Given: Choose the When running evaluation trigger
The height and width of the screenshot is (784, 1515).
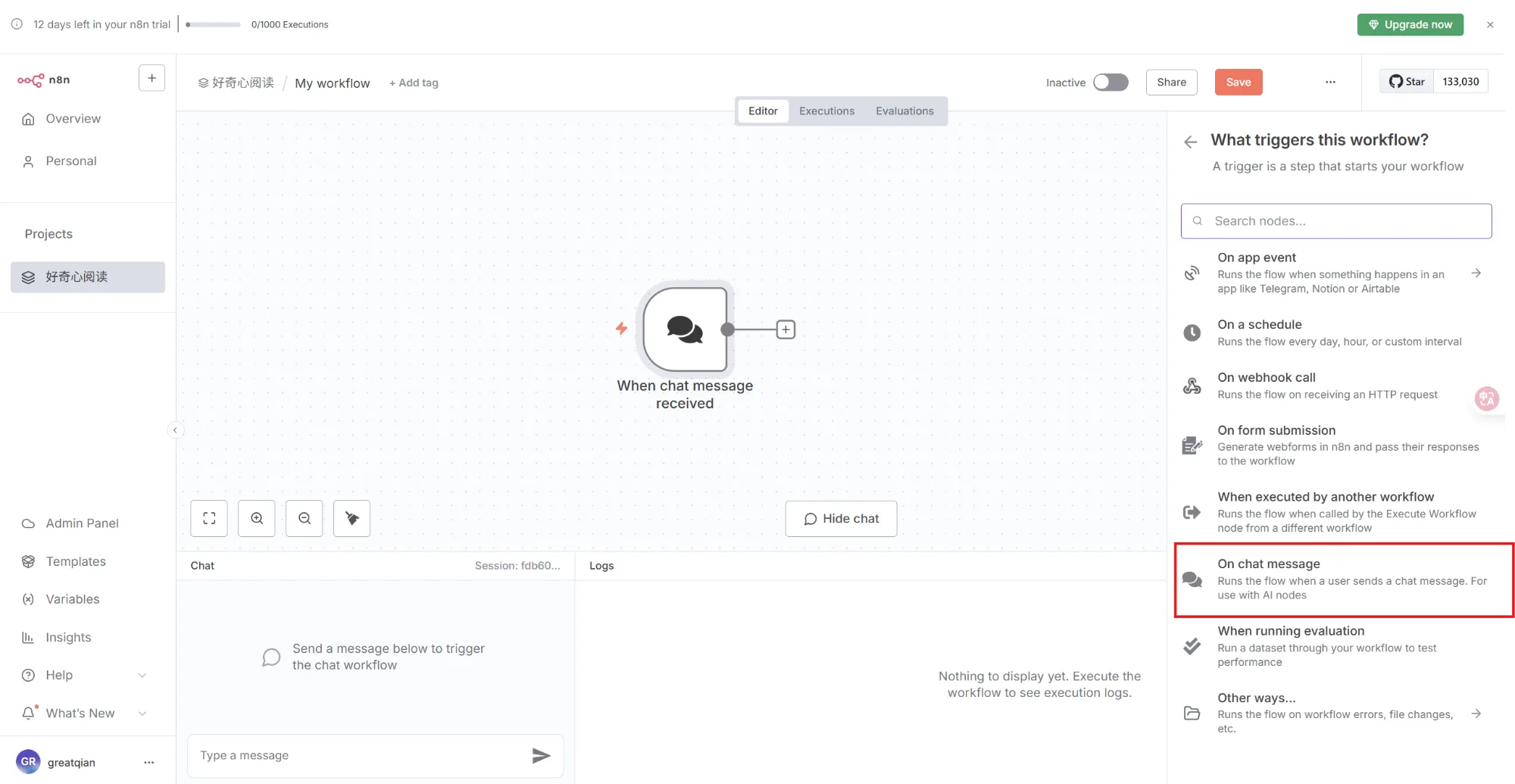Looking at the screenshot, I should 1337,646.
